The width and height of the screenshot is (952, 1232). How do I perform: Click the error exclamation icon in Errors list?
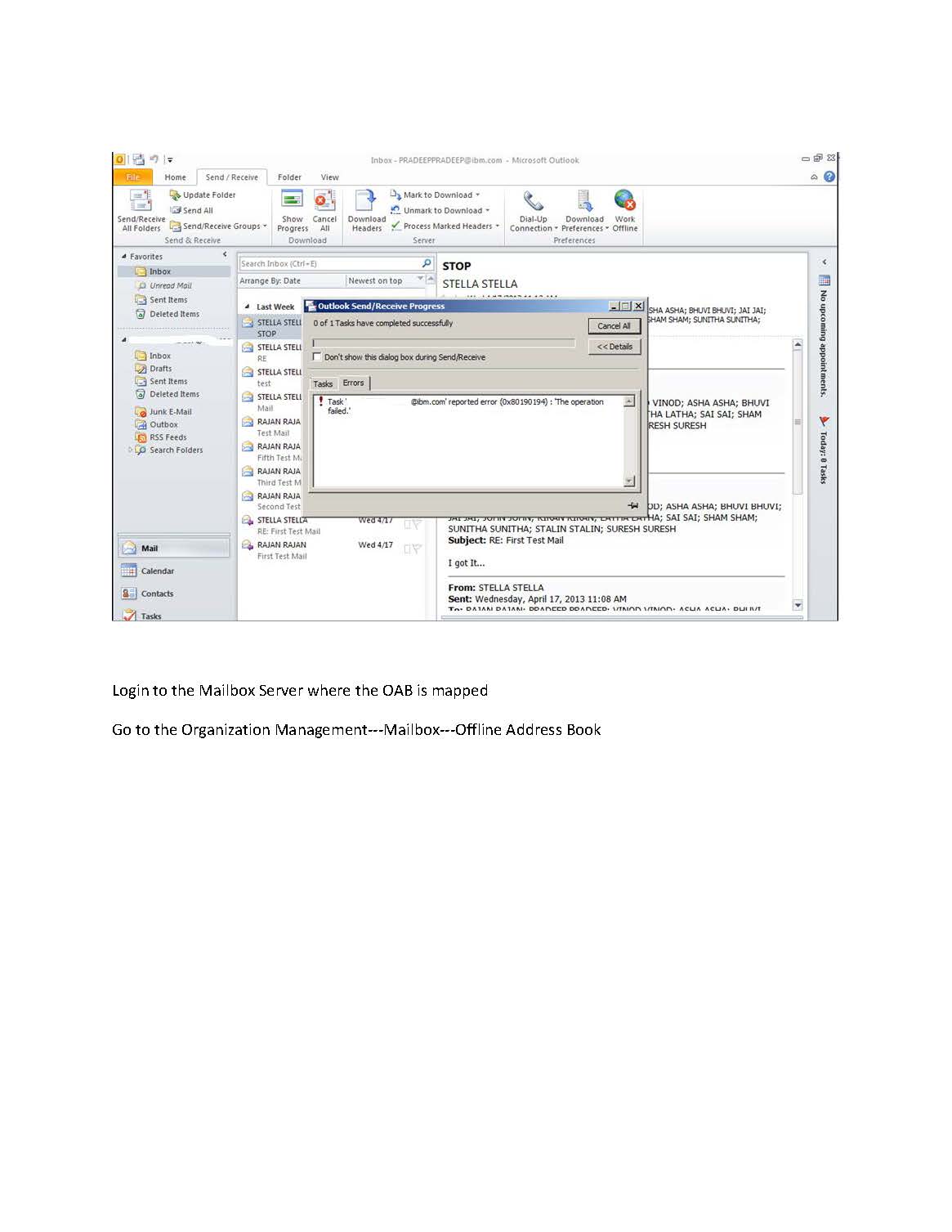pyautogui.click(x=320, y=402)
